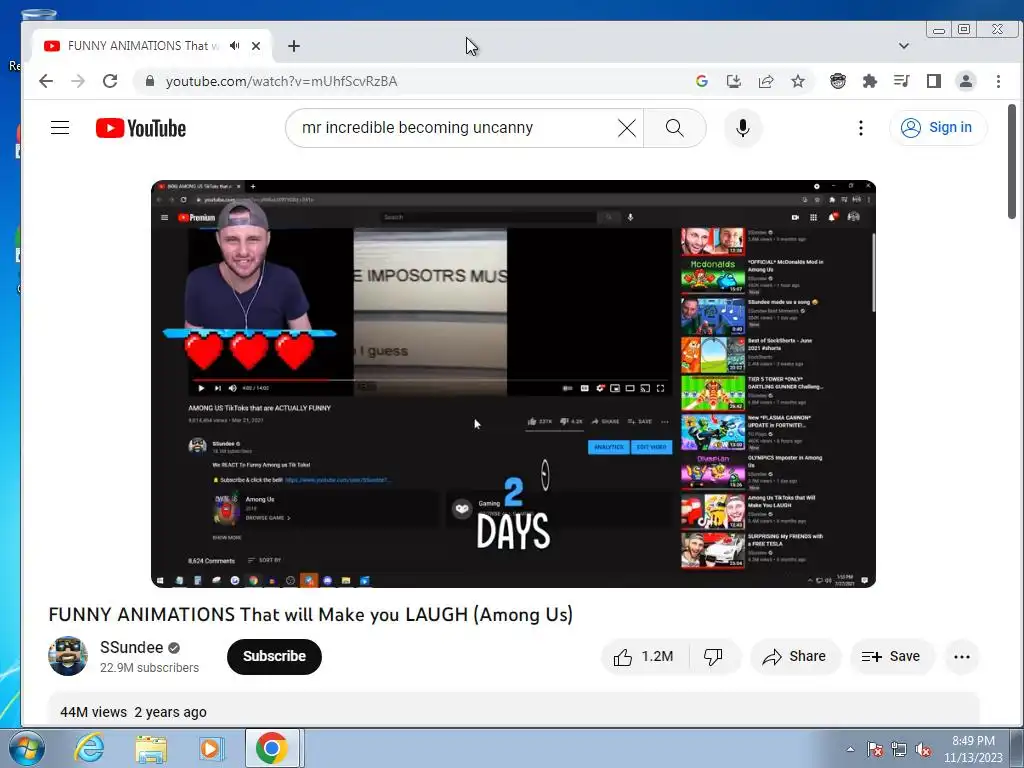Open the network tray icon
The height and width of the screenshot is (768, 1024).
pos(899,749)
